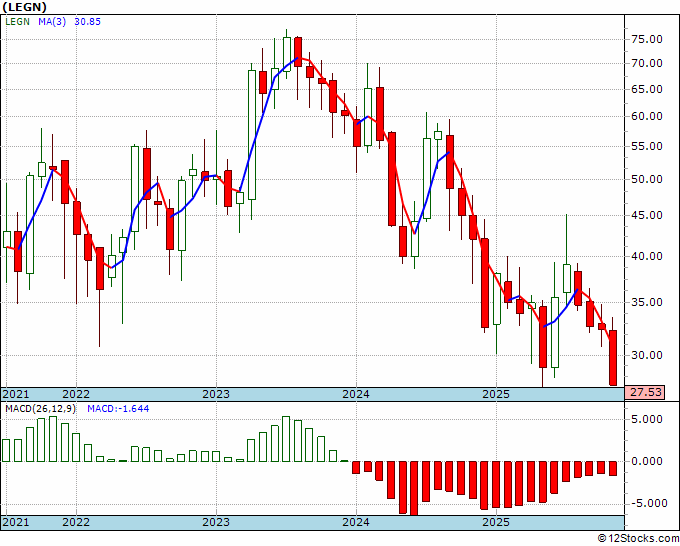The image size is (680, 546).
Task: Click the 70.00 price axis label
Action: tap(647, 63)
